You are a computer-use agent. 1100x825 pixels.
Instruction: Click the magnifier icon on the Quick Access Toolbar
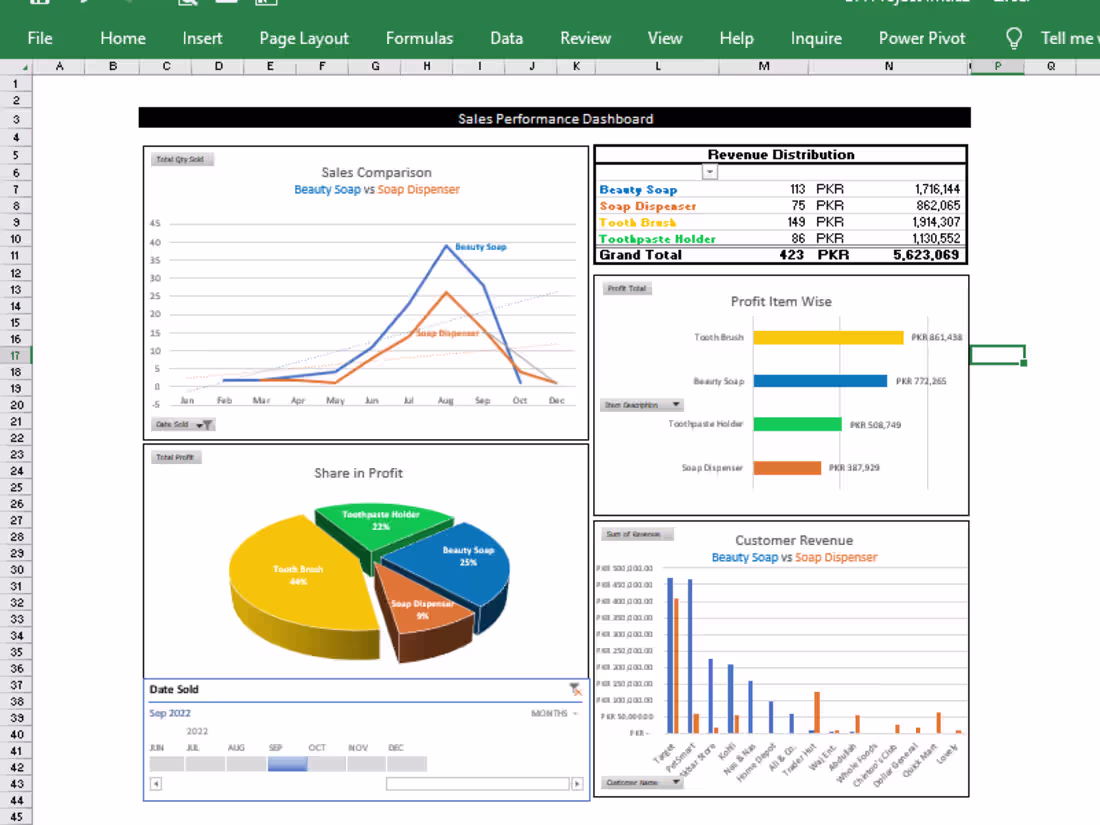[x=187, y=3]
